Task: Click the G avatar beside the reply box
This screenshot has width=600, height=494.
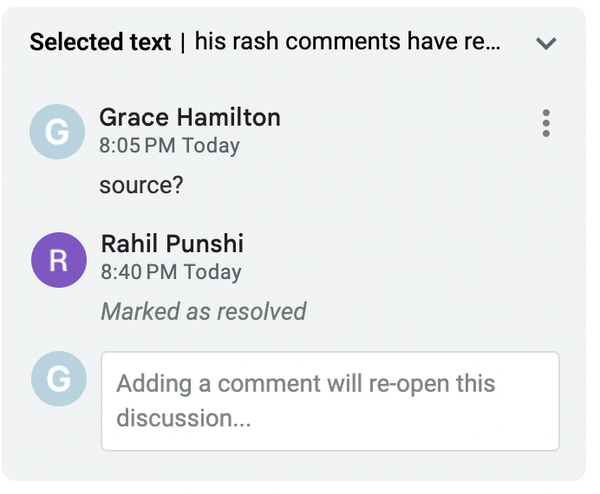Action: coord(58,379)
